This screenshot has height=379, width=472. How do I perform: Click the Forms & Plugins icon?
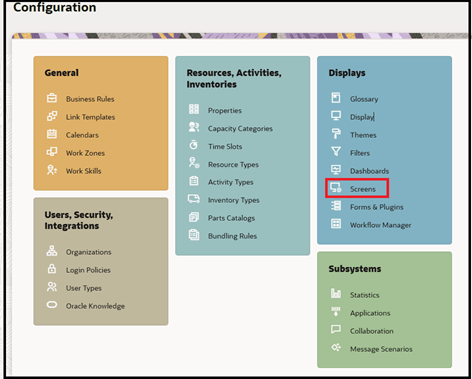[x=336, y=206]
